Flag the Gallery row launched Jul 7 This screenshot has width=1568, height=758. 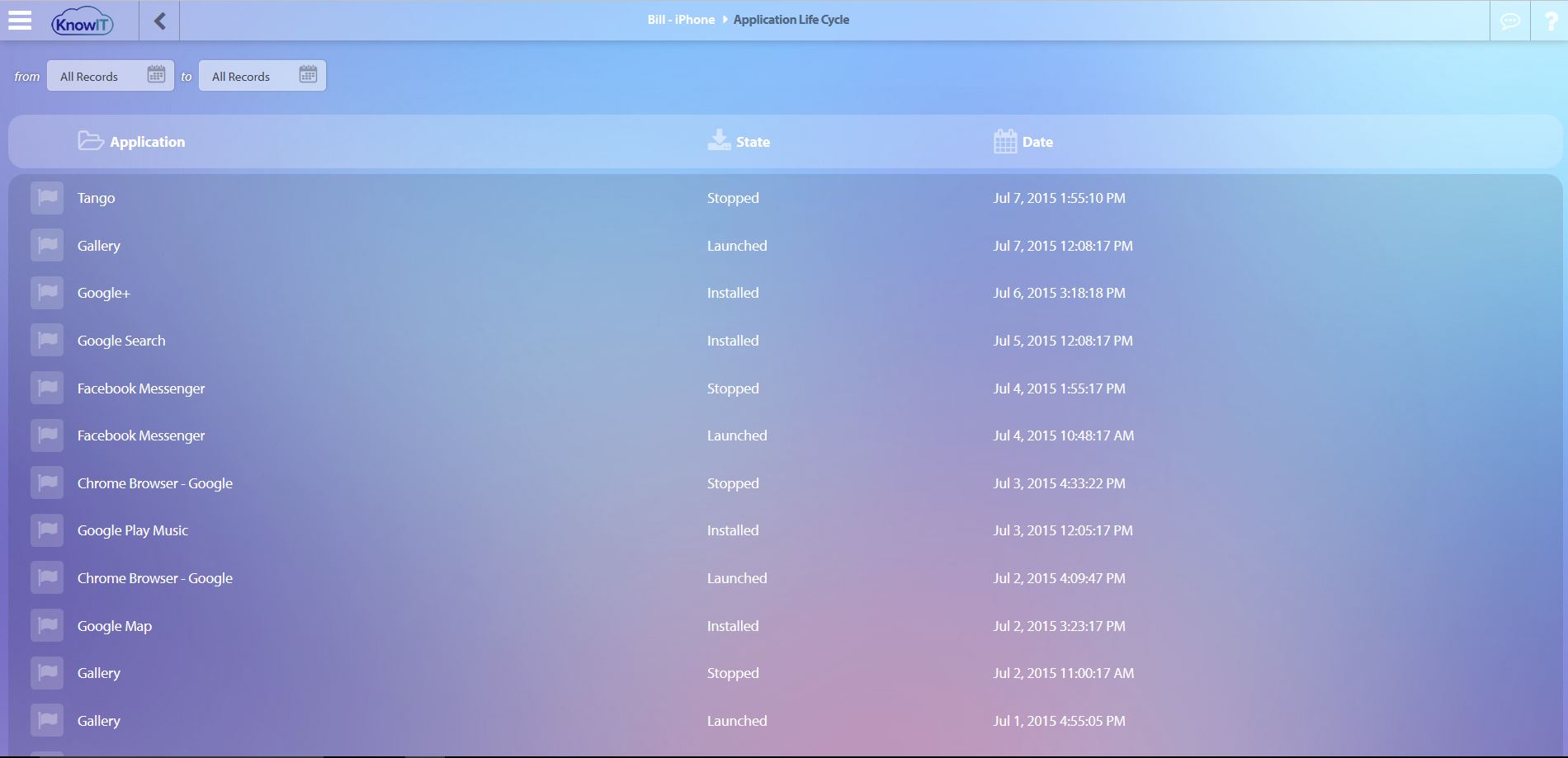47,246
